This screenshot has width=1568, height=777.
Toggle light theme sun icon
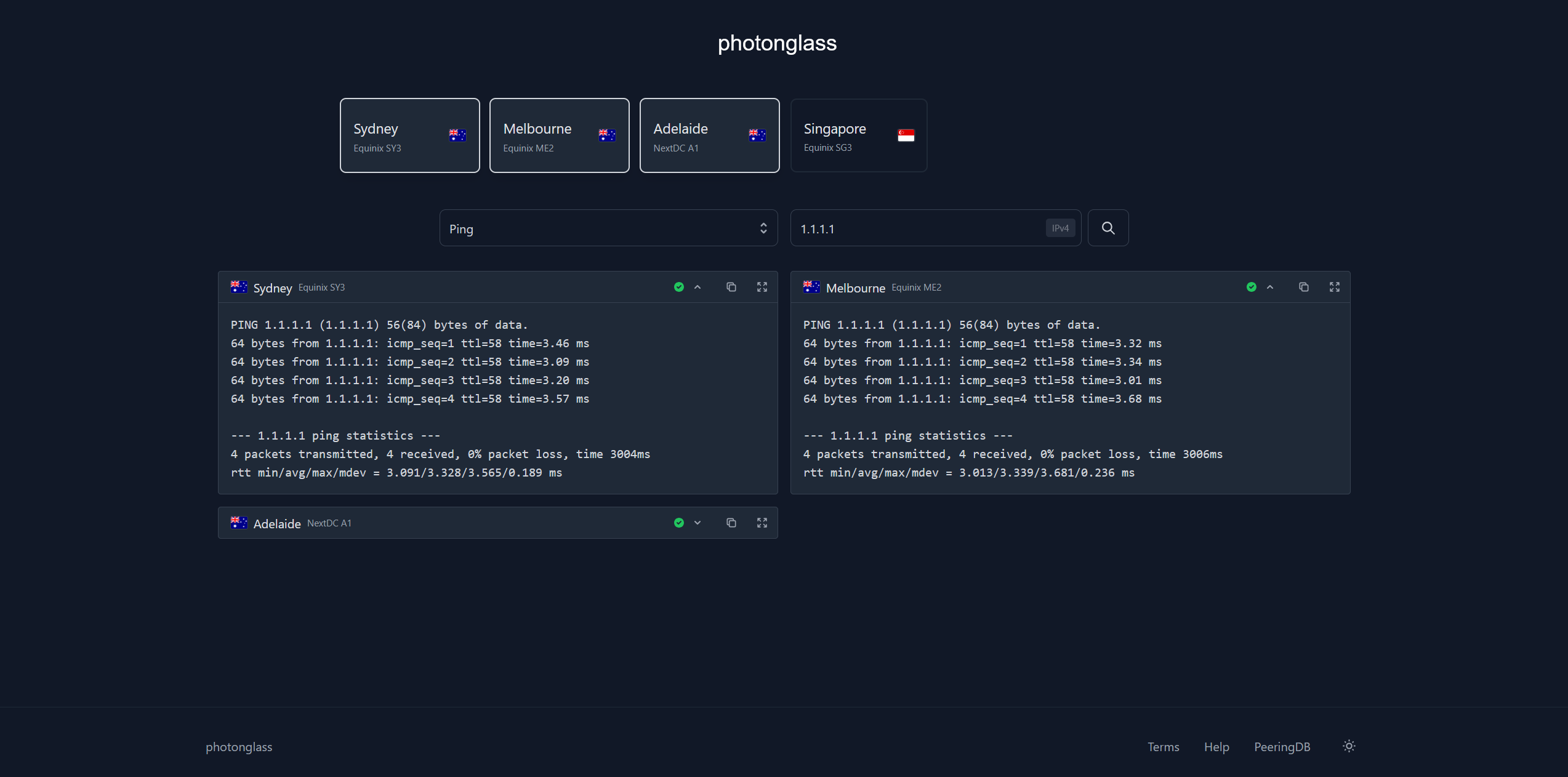(1349, 746)
